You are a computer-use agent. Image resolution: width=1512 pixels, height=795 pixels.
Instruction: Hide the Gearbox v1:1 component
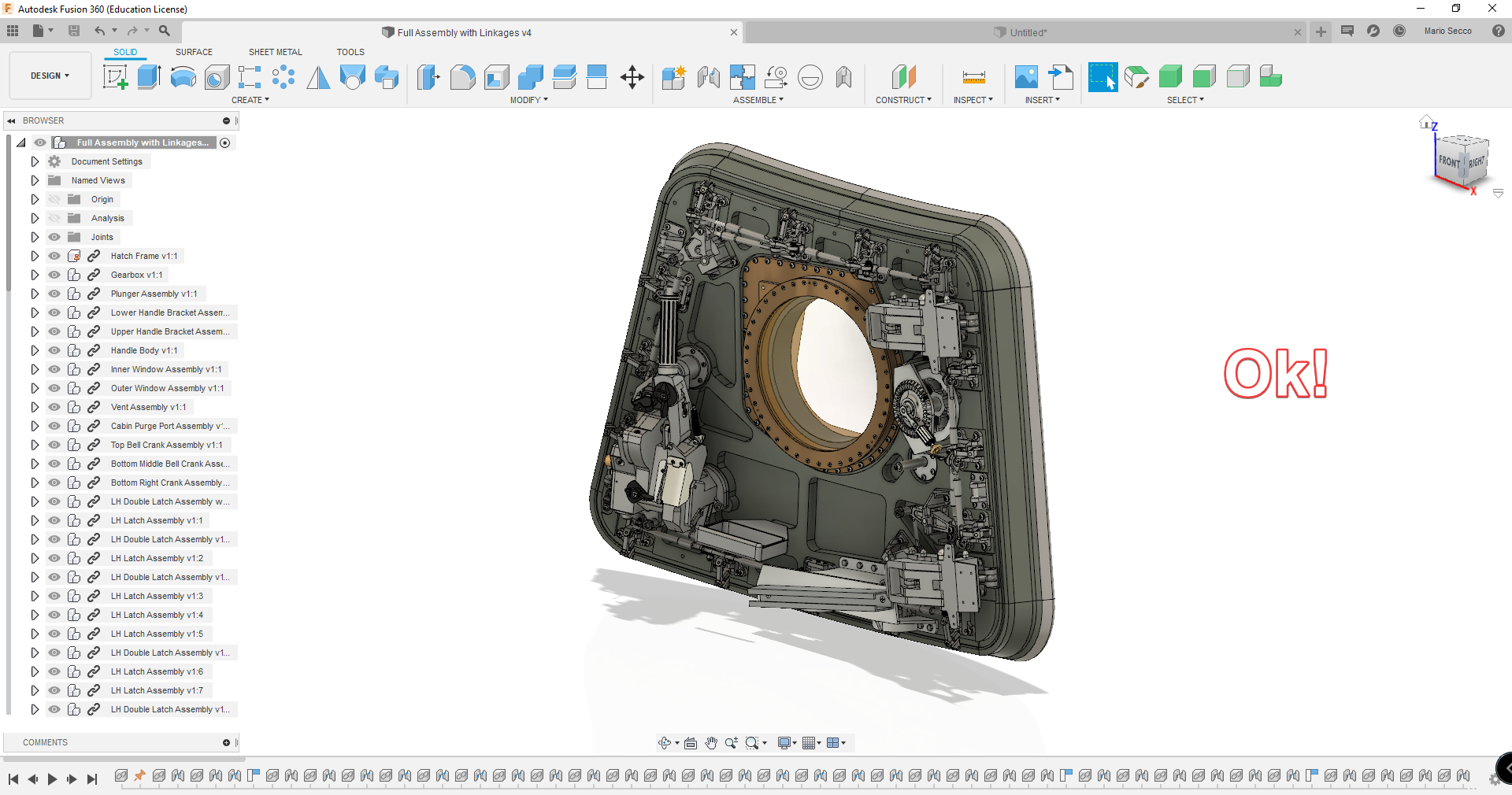point(54,275)
